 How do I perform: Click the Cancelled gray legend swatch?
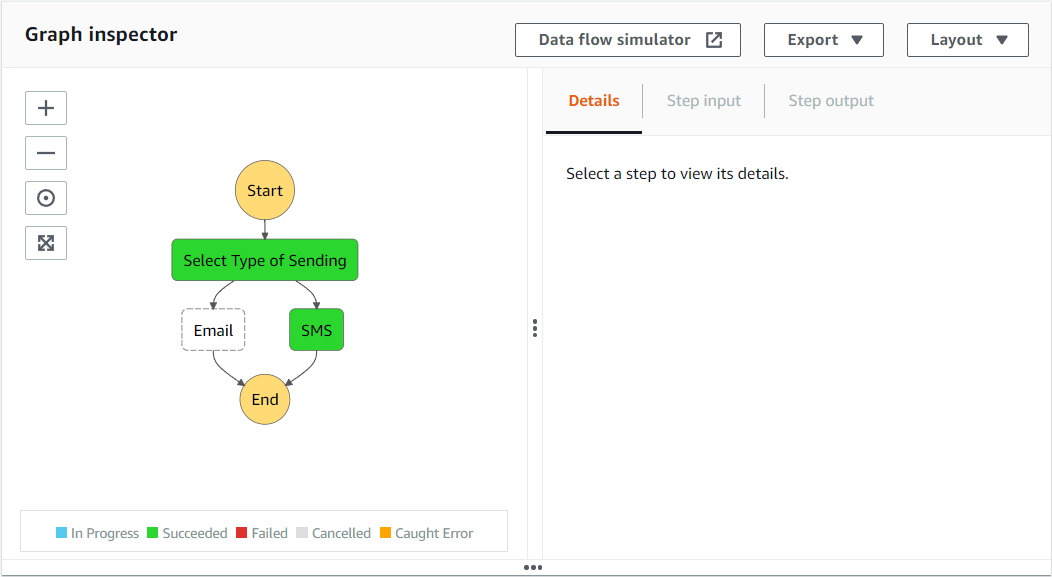tap(302, 533)
